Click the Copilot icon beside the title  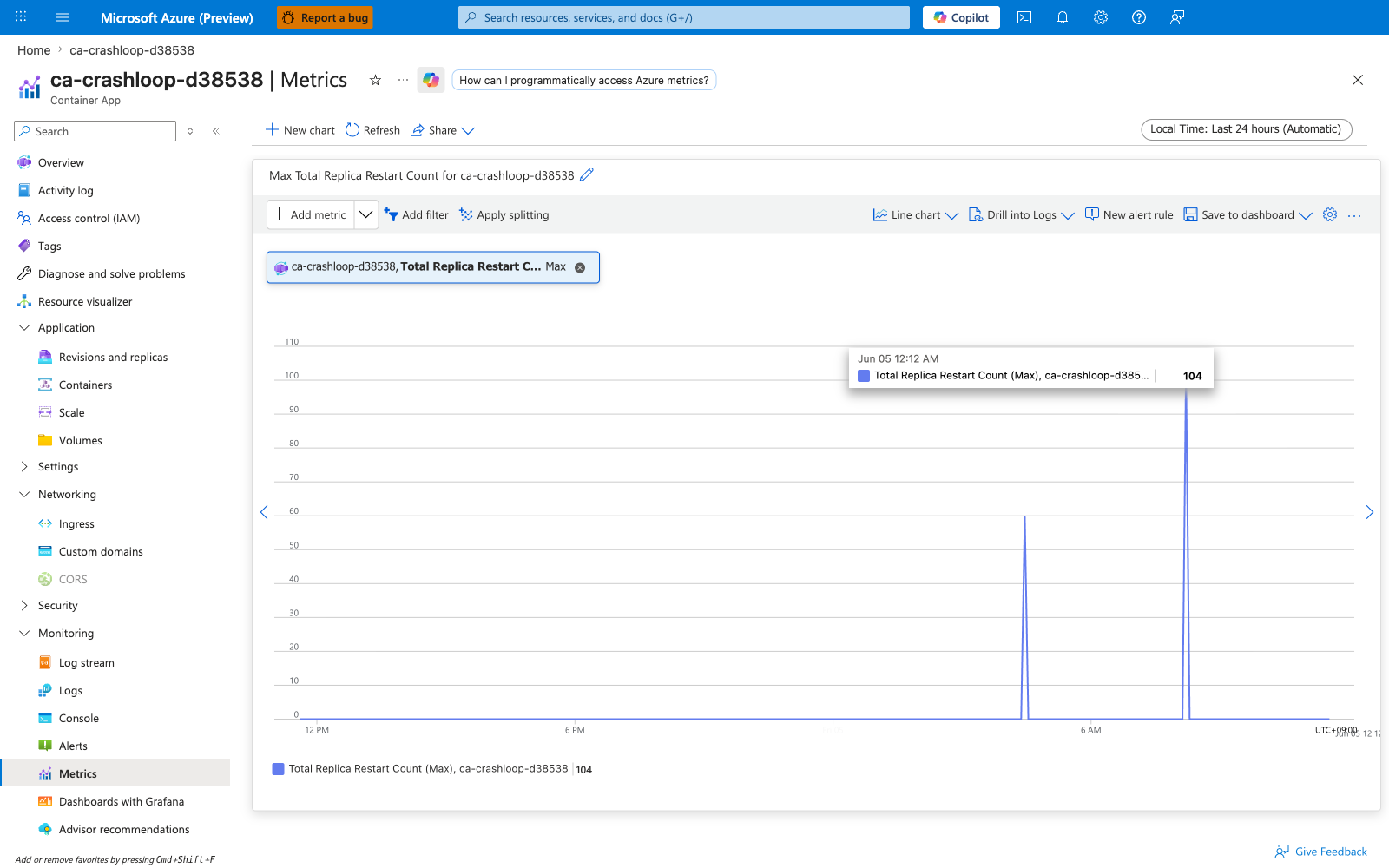(431, 80)
